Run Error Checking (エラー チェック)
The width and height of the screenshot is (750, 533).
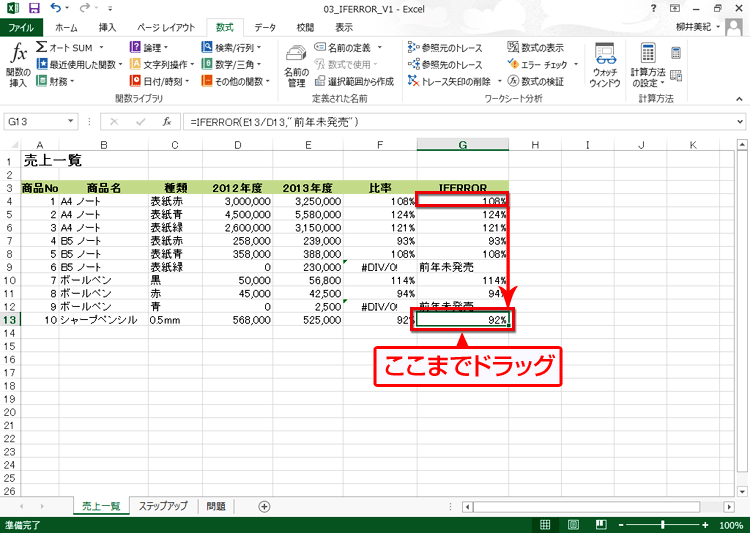538,64
